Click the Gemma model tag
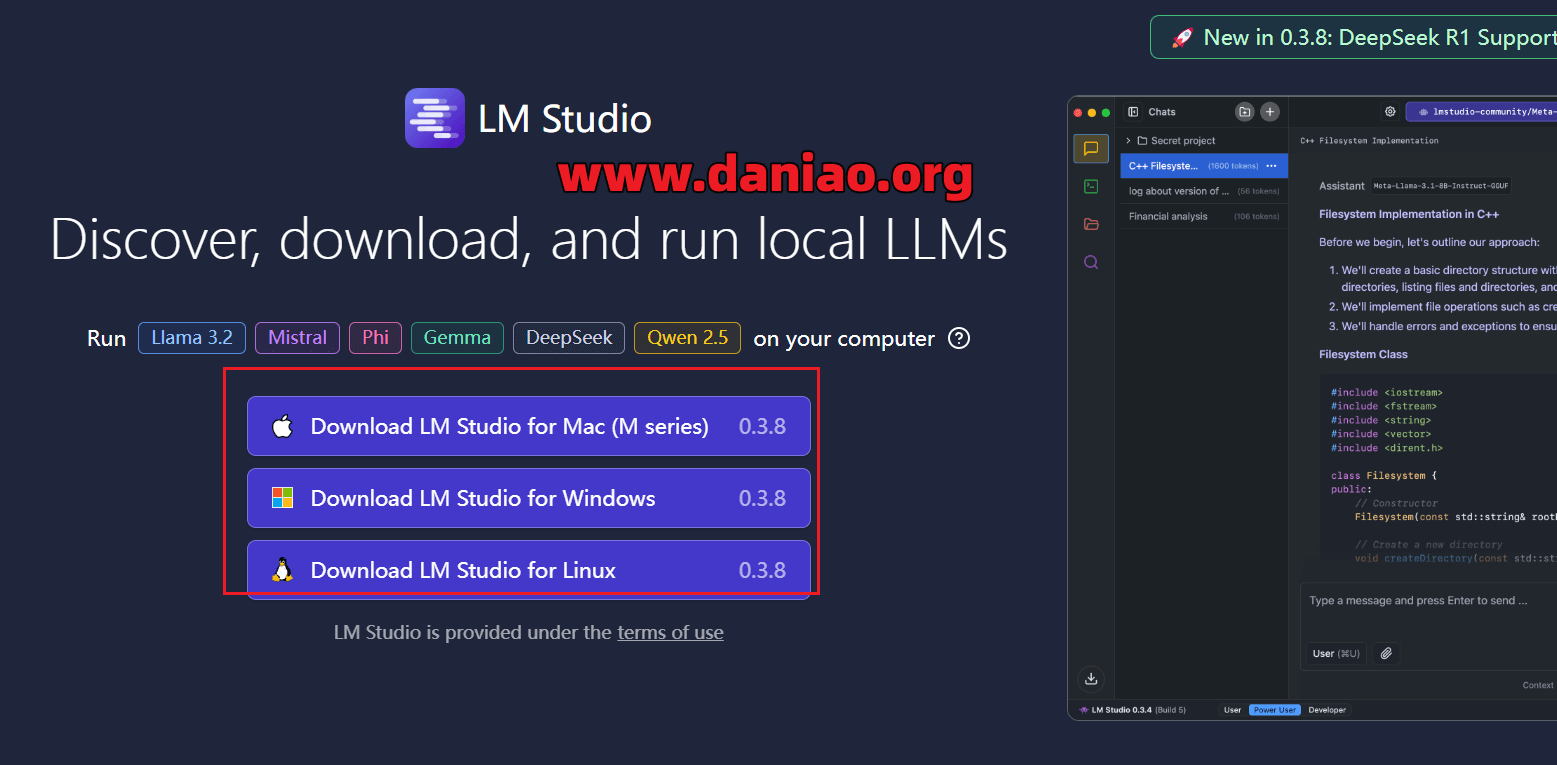This screenshot has height=765, width=1557. [x=457, y=338]
